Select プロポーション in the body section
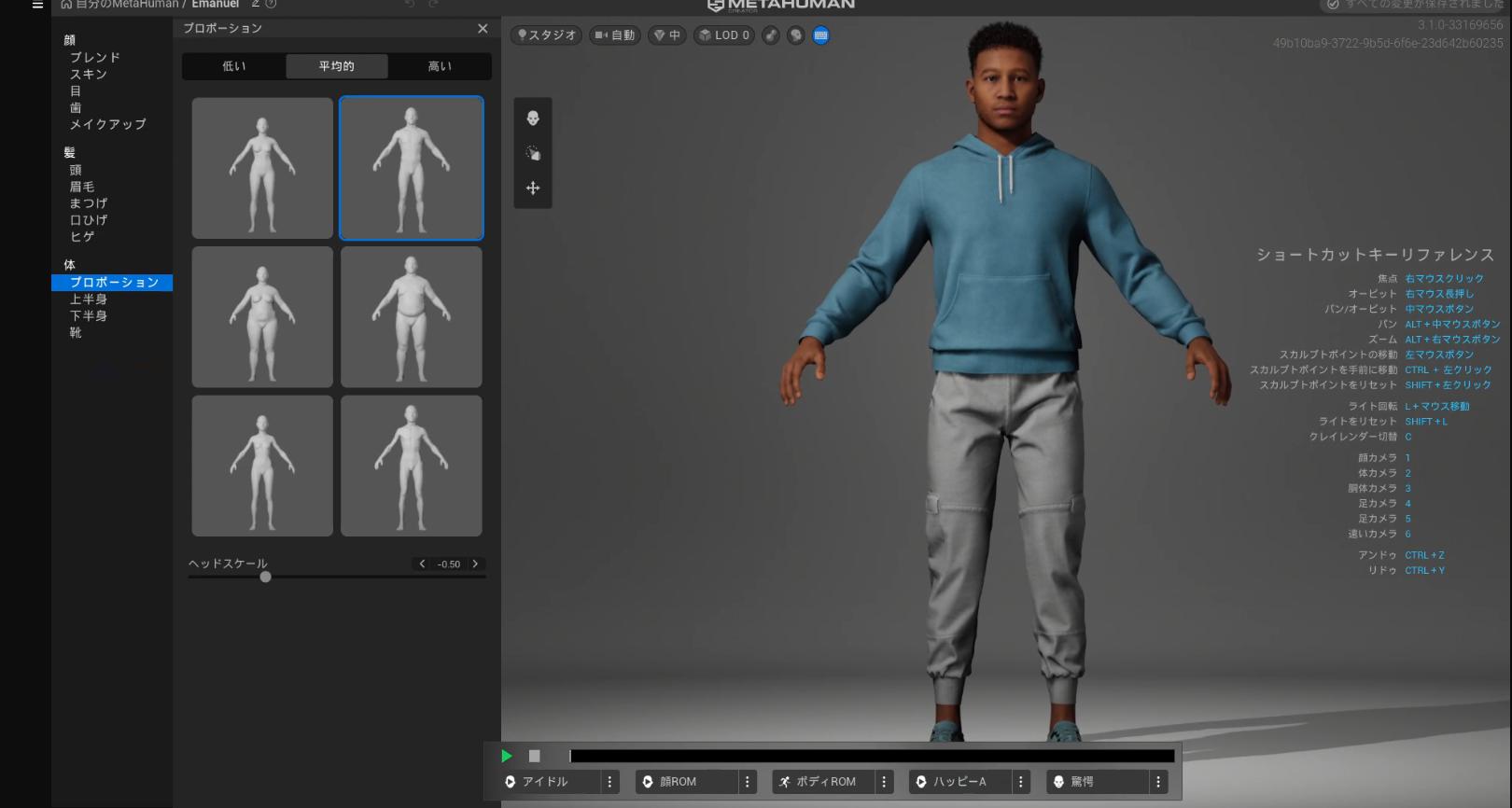This screenshot has width=1512, height=808. tap(112, 282)
